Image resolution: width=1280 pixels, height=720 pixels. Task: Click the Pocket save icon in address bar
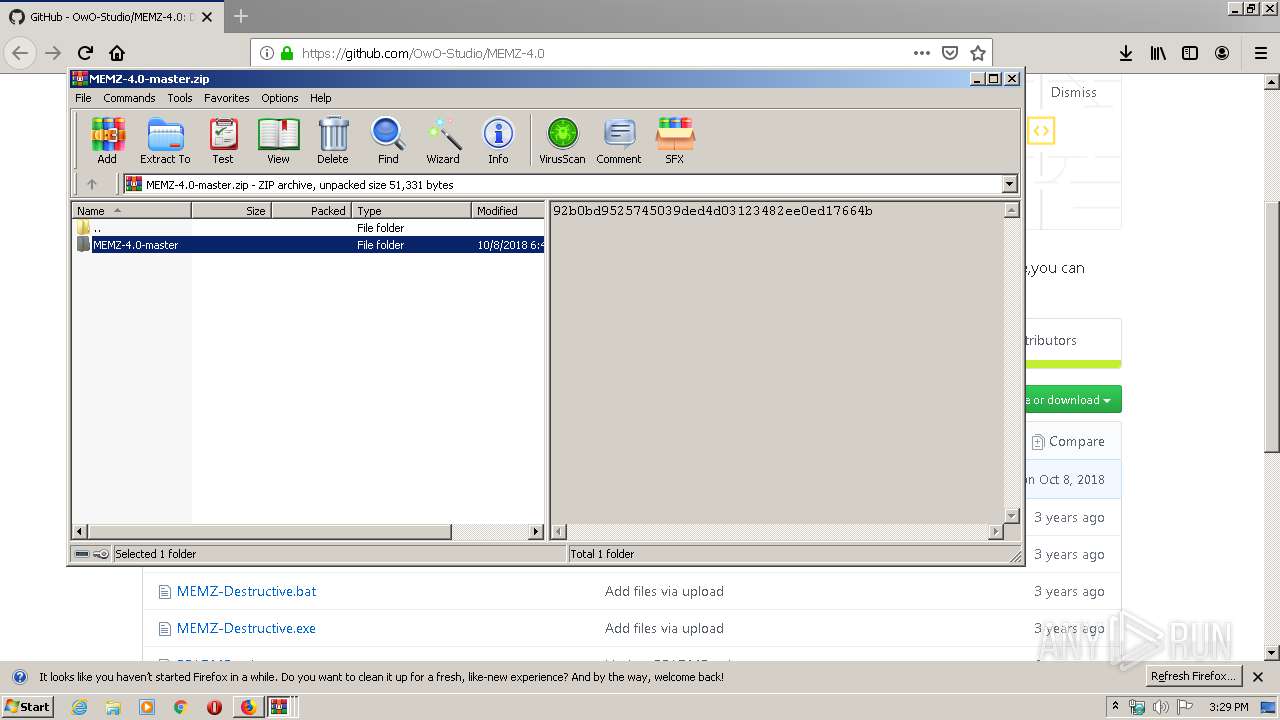950,53
